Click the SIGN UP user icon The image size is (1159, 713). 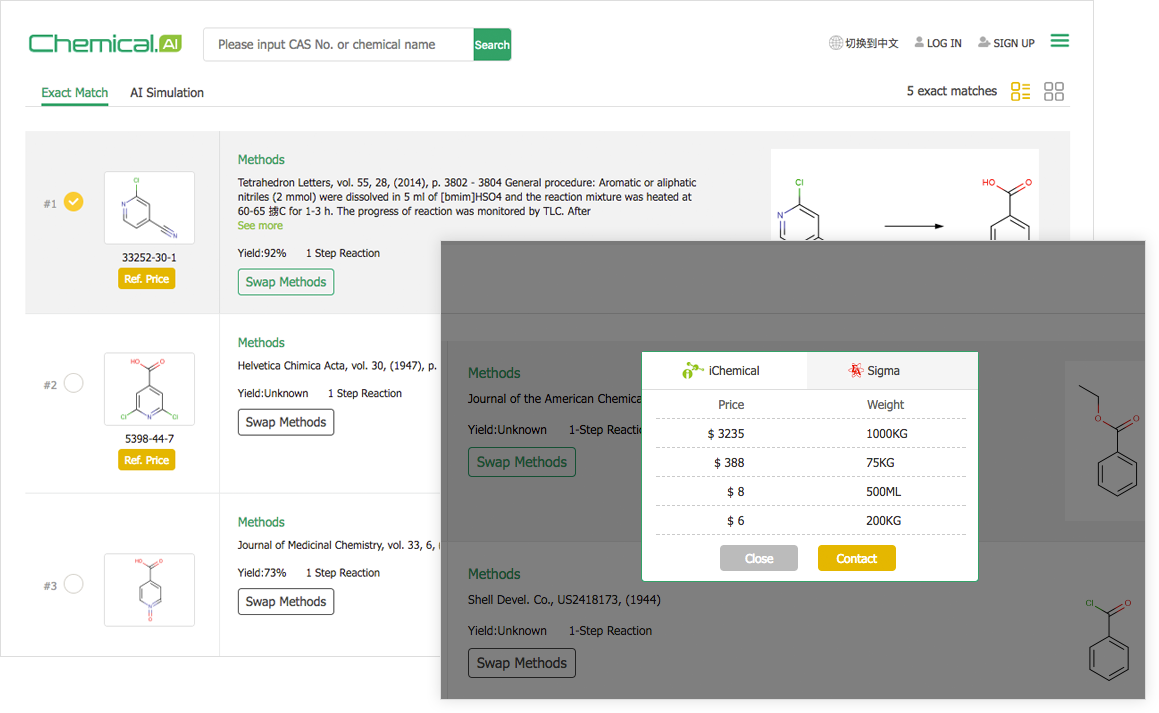(x=984, y=42)
